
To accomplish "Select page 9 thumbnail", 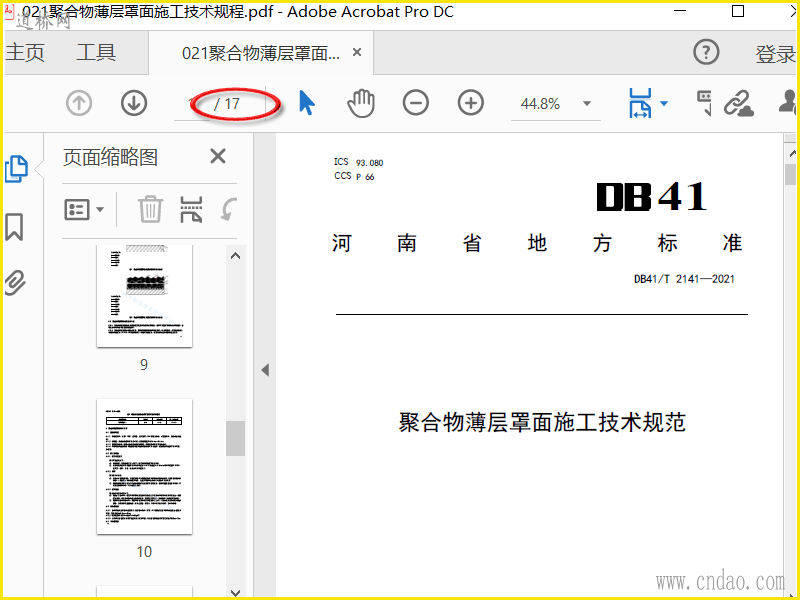I will click(144, 296).
